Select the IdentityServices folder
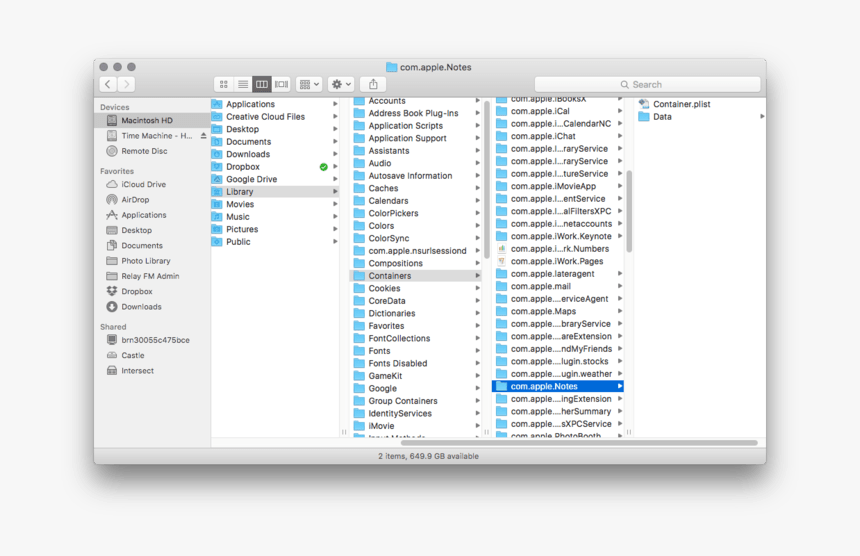Viewport: 860px width, 556px height. click(416, 413)
